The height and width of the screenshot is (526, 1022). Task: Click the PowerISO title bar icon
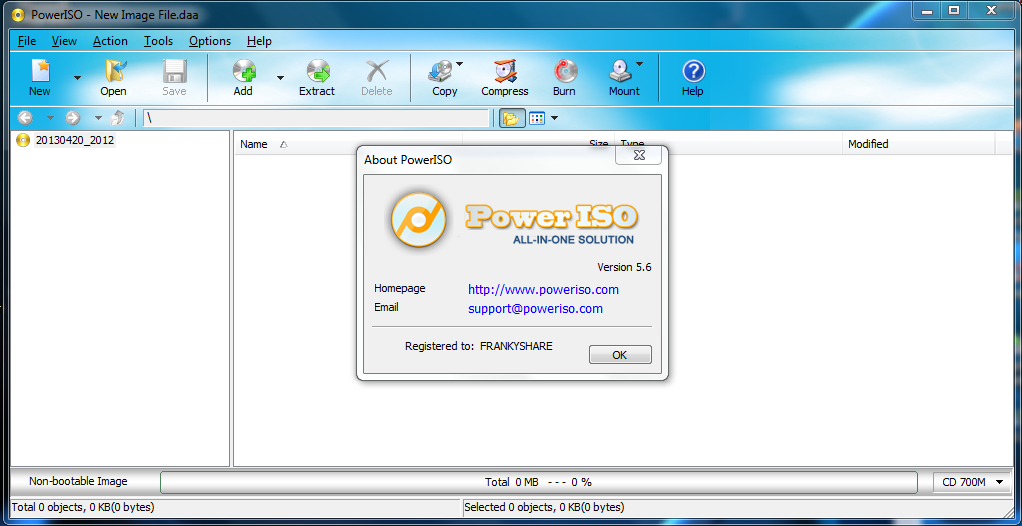18,14
